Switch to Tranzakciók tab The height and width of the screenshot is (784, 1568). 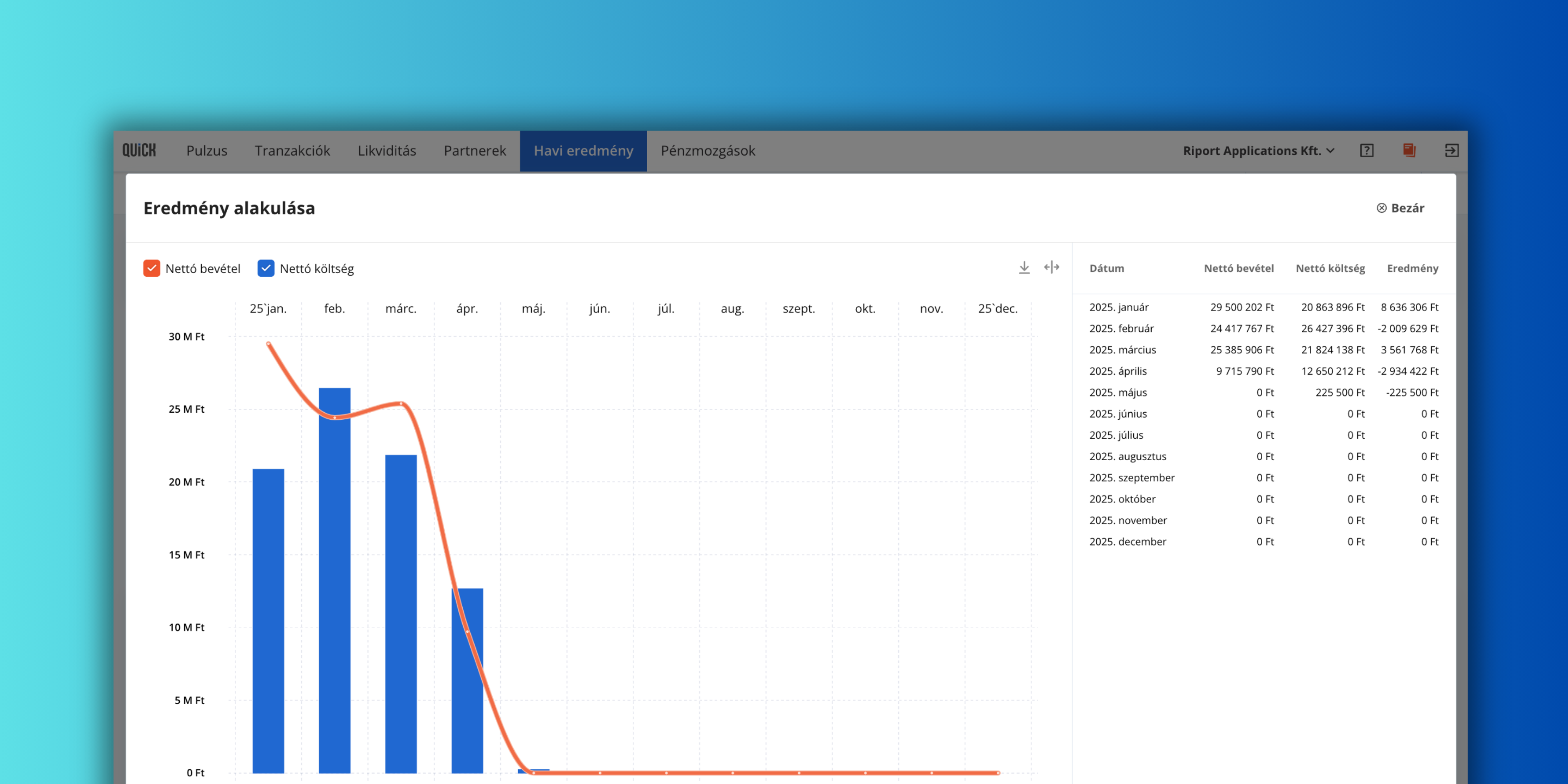[x=292, y=150]
